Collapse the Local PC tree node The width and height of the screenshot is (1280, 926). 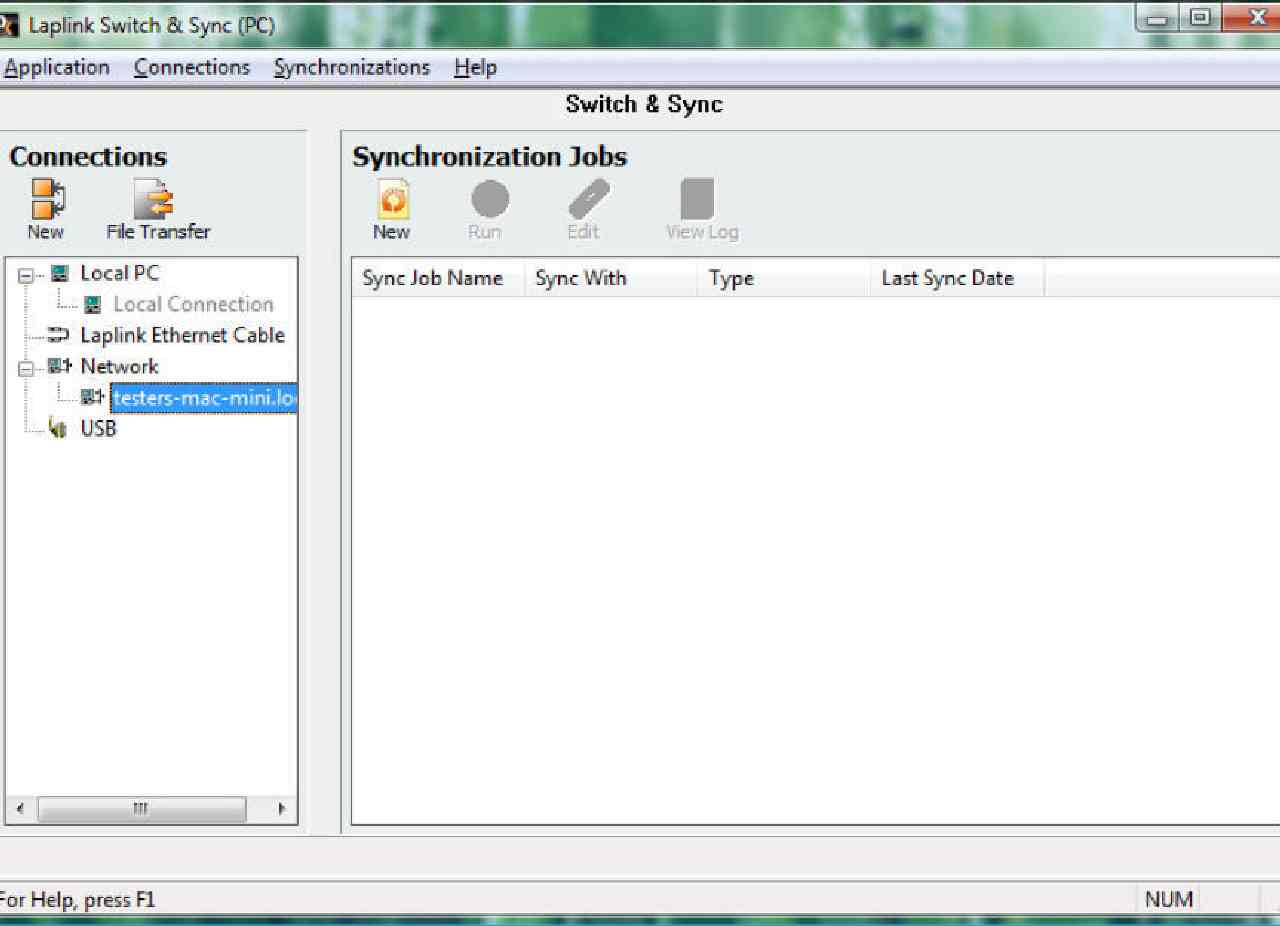[x=26, y=274]
